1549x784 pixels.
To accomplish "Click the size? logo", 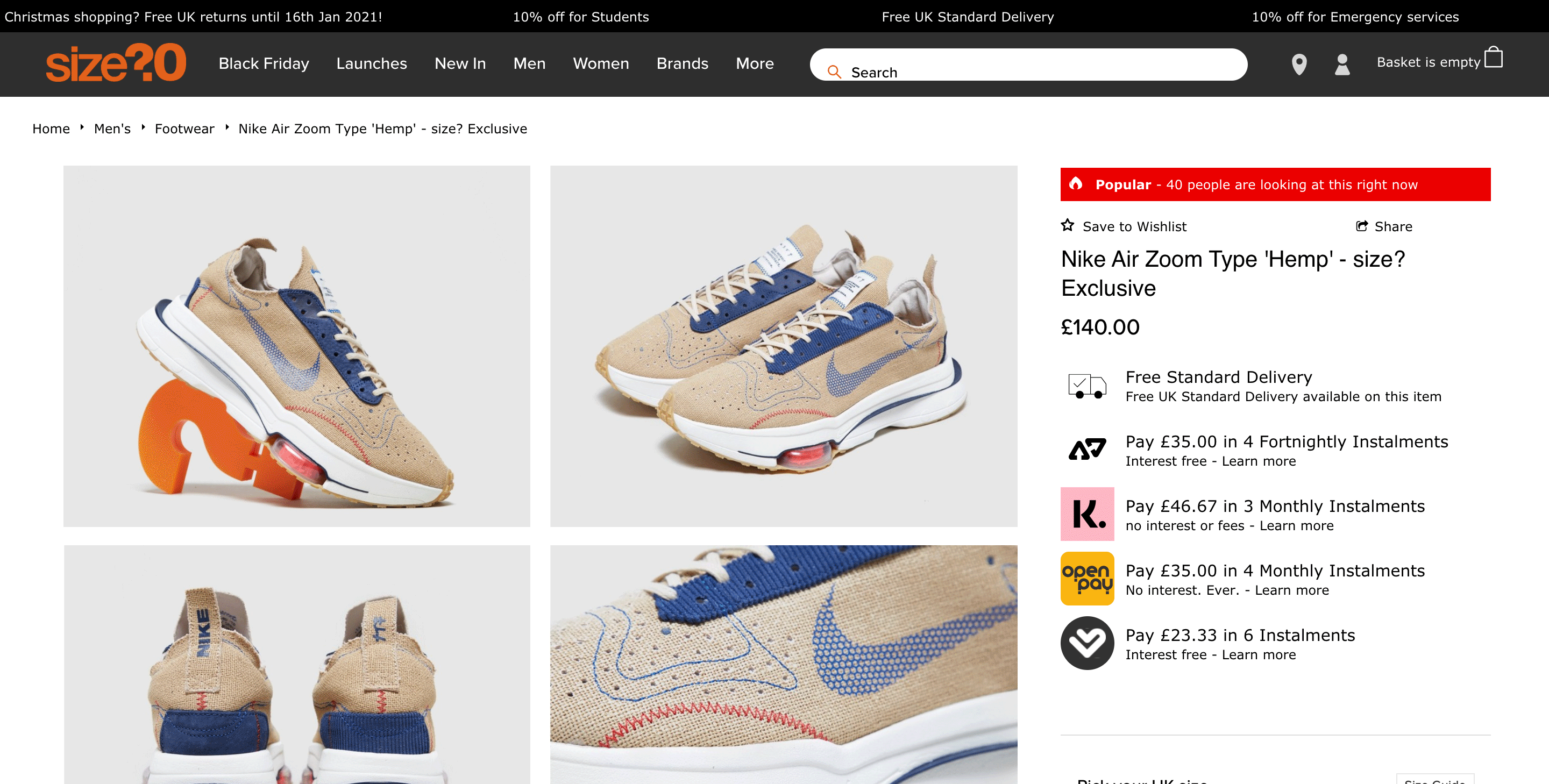I will (116, 63).
